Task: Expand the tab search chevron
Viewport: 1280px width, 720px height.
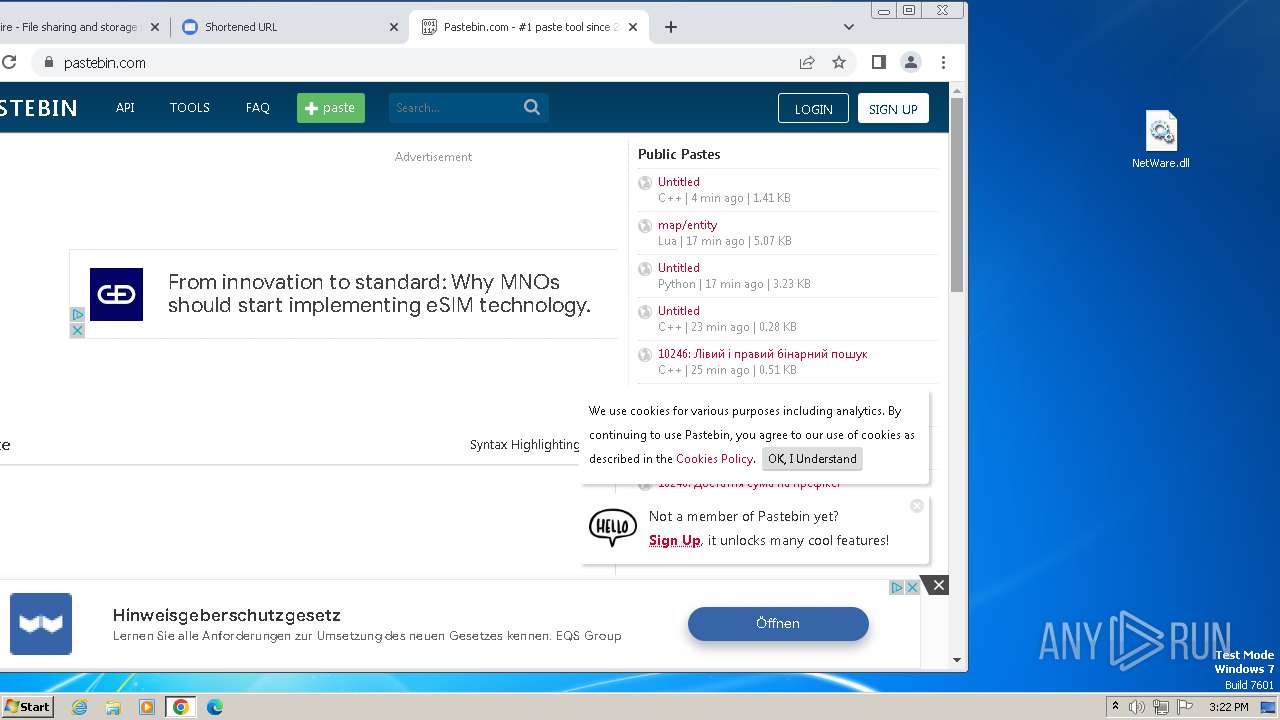Action: click(849, 27)
